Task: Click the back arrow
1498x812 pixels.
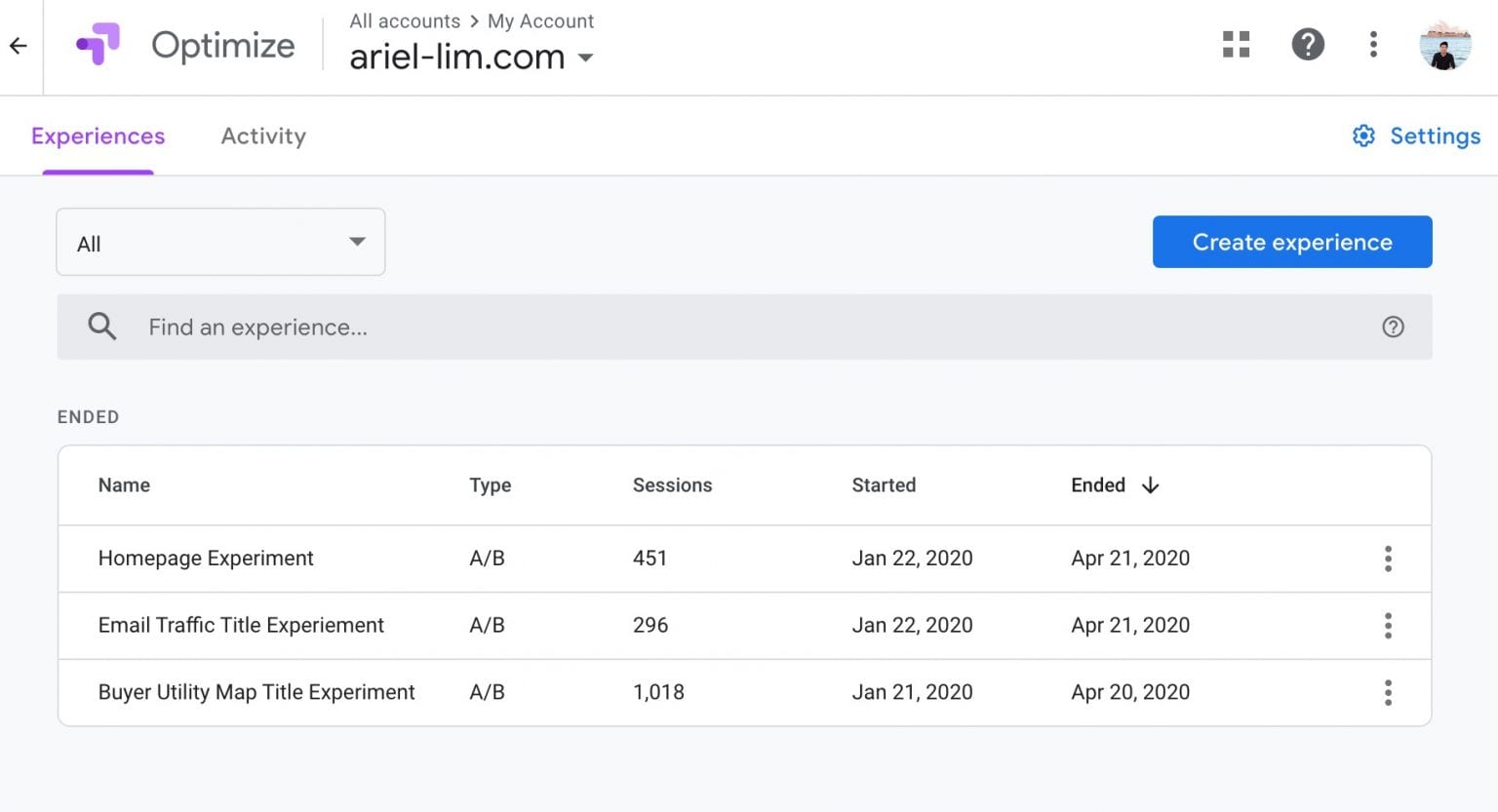Action: [x=19, y=46]
